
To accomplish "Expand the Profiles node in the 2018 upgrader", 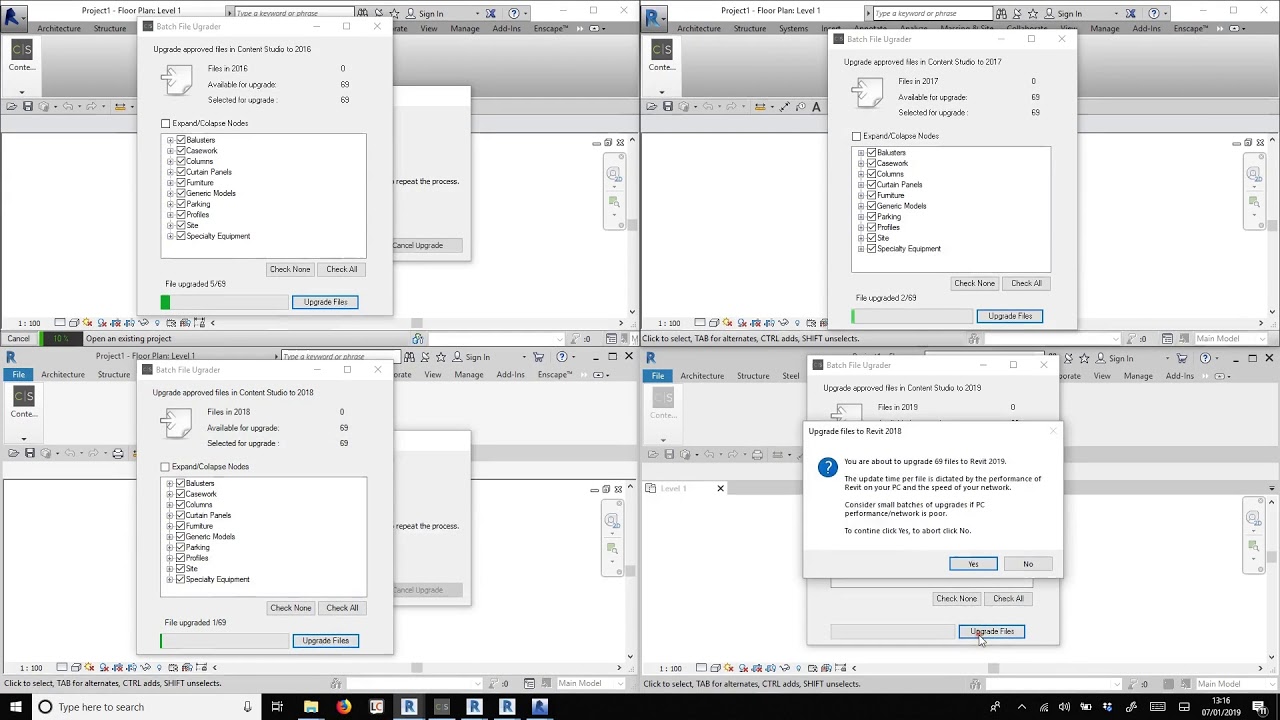I will pyautogui.click(x=170, y=558).
